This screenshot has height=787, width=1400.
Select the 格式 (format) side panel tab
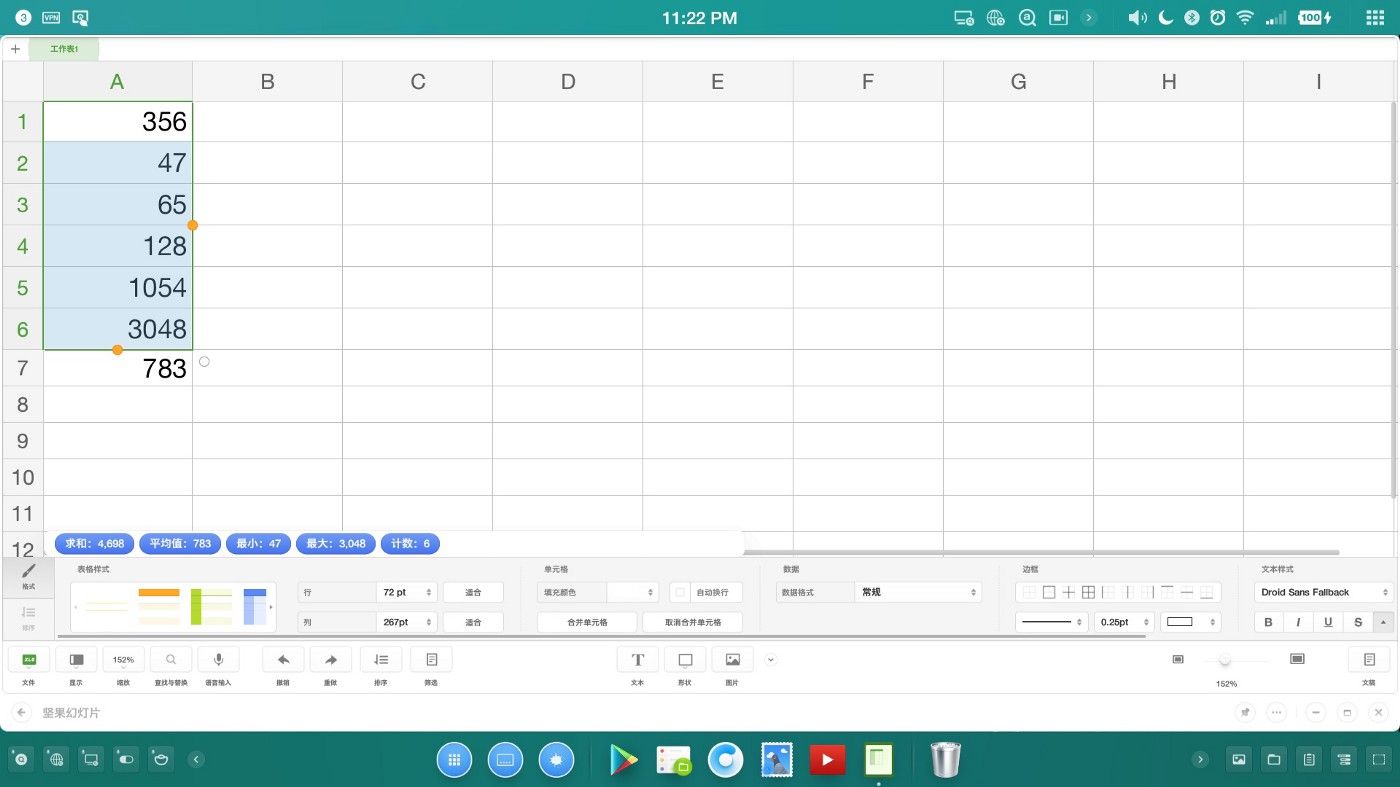tap(28, 575)
